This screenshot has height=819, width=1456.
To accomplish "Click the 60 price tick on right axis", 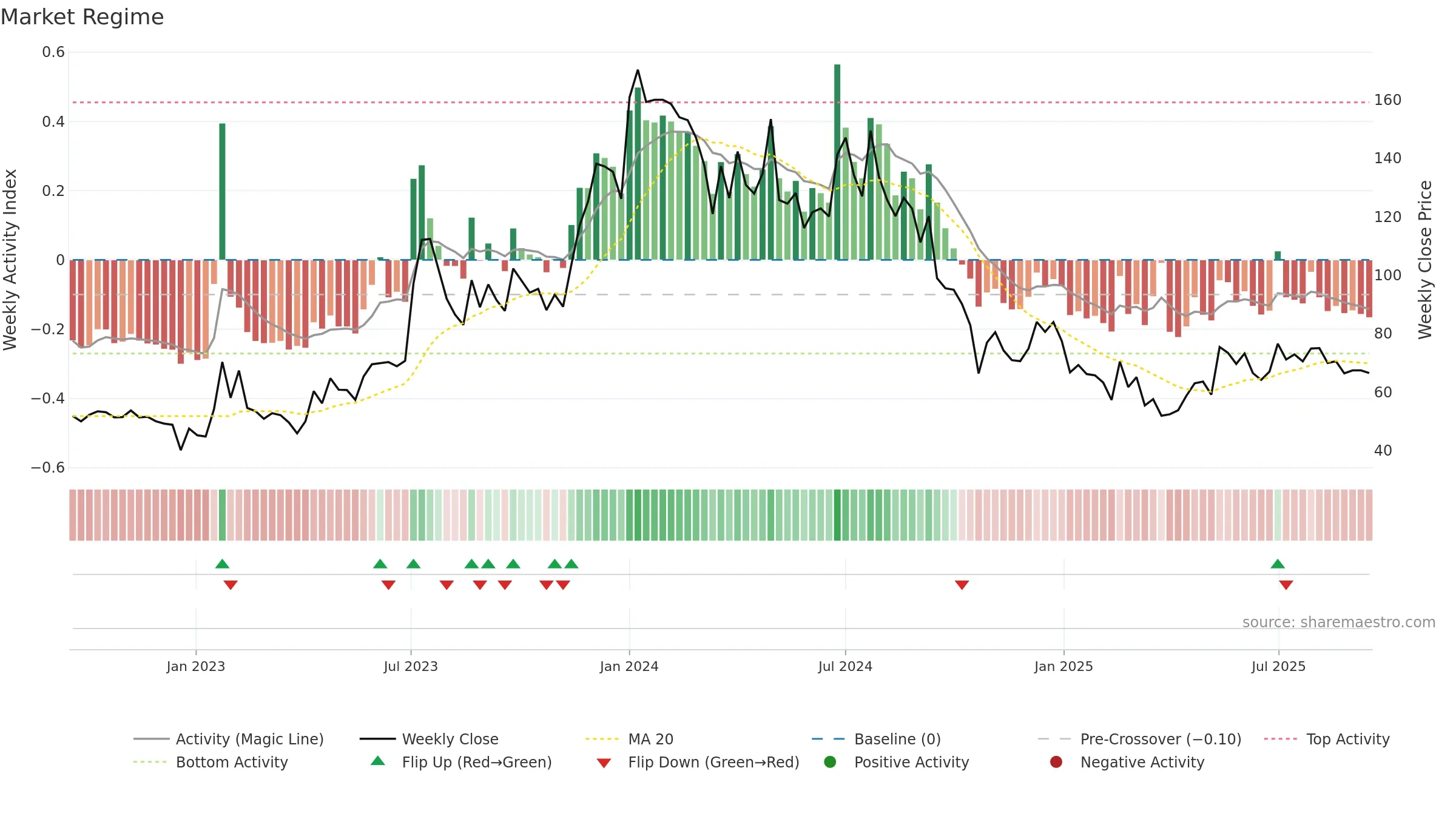I will pos(1383,392).
